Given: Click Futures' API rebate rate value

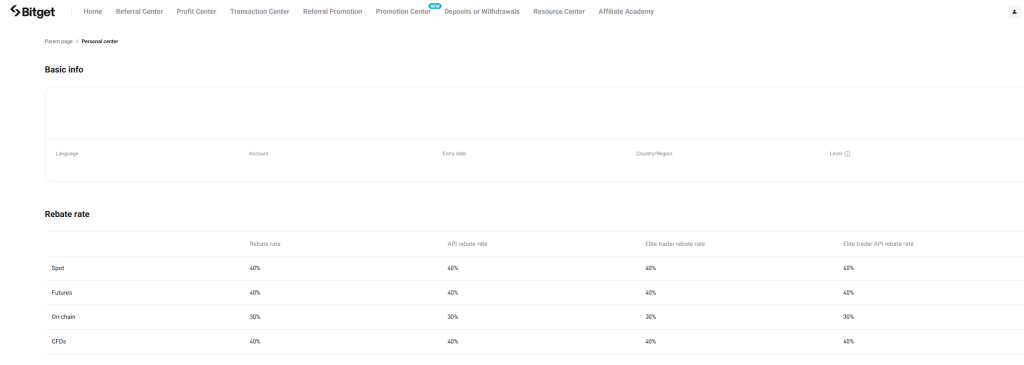Looking at the screenshot, I should point(453,293).
